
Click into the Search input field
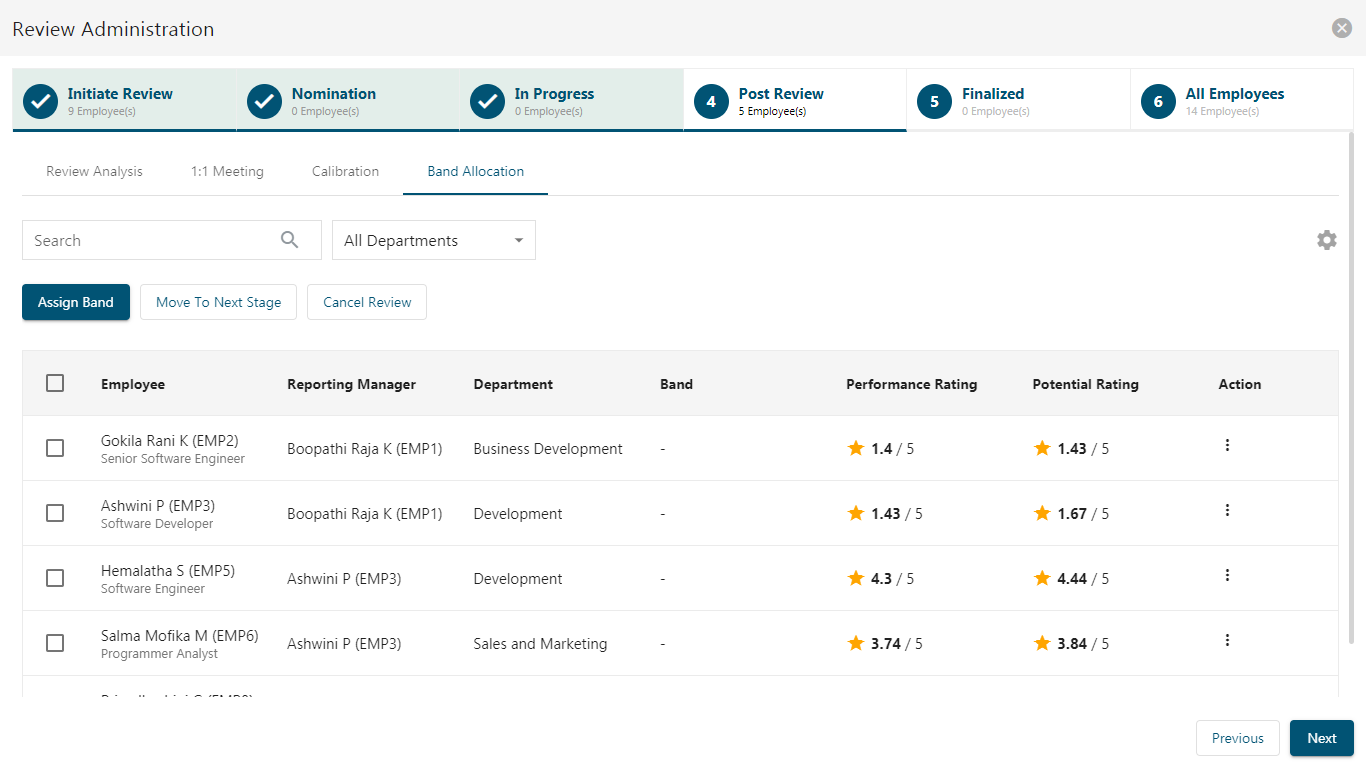(x=150, y=240)
